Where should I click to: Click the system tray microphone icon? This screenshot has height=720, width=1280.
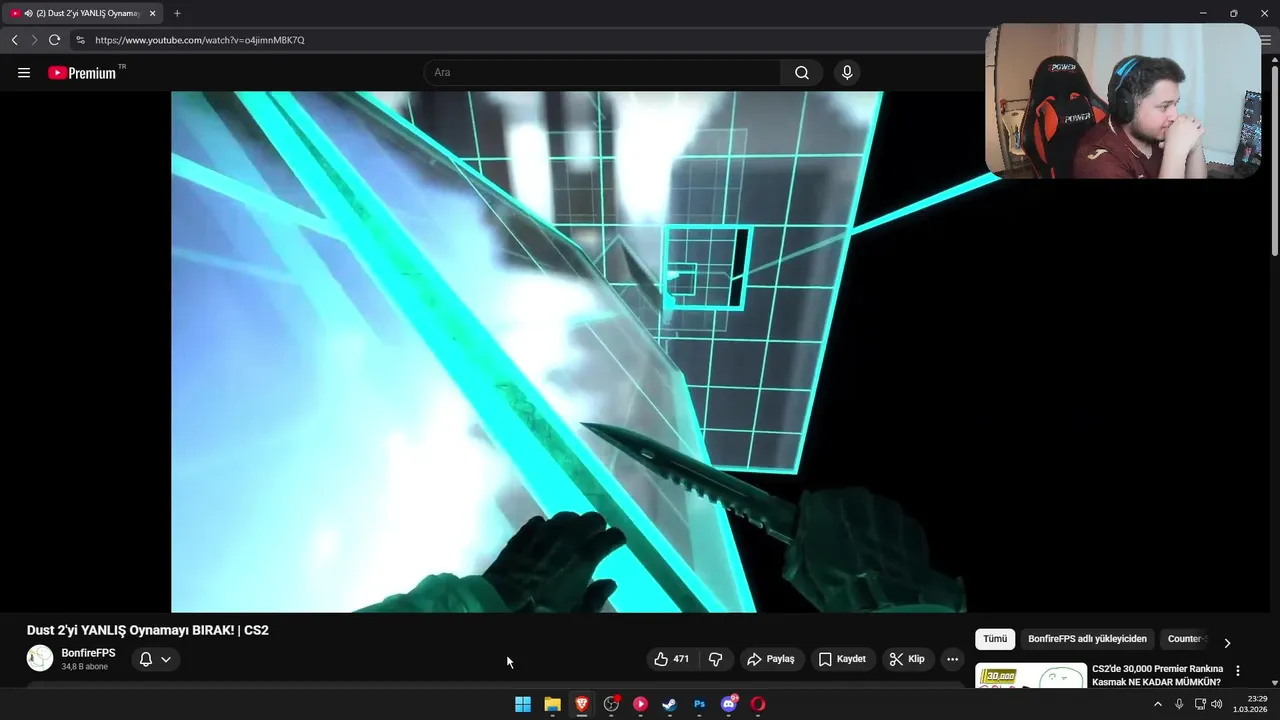click(x=1179, y=704)
